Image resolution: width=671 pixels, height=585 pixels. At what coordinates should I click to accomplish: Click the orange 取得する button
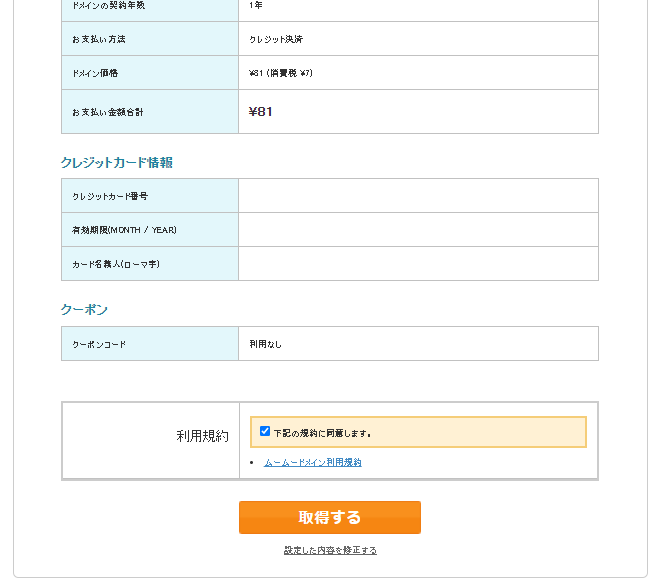[x=330, y=517]
